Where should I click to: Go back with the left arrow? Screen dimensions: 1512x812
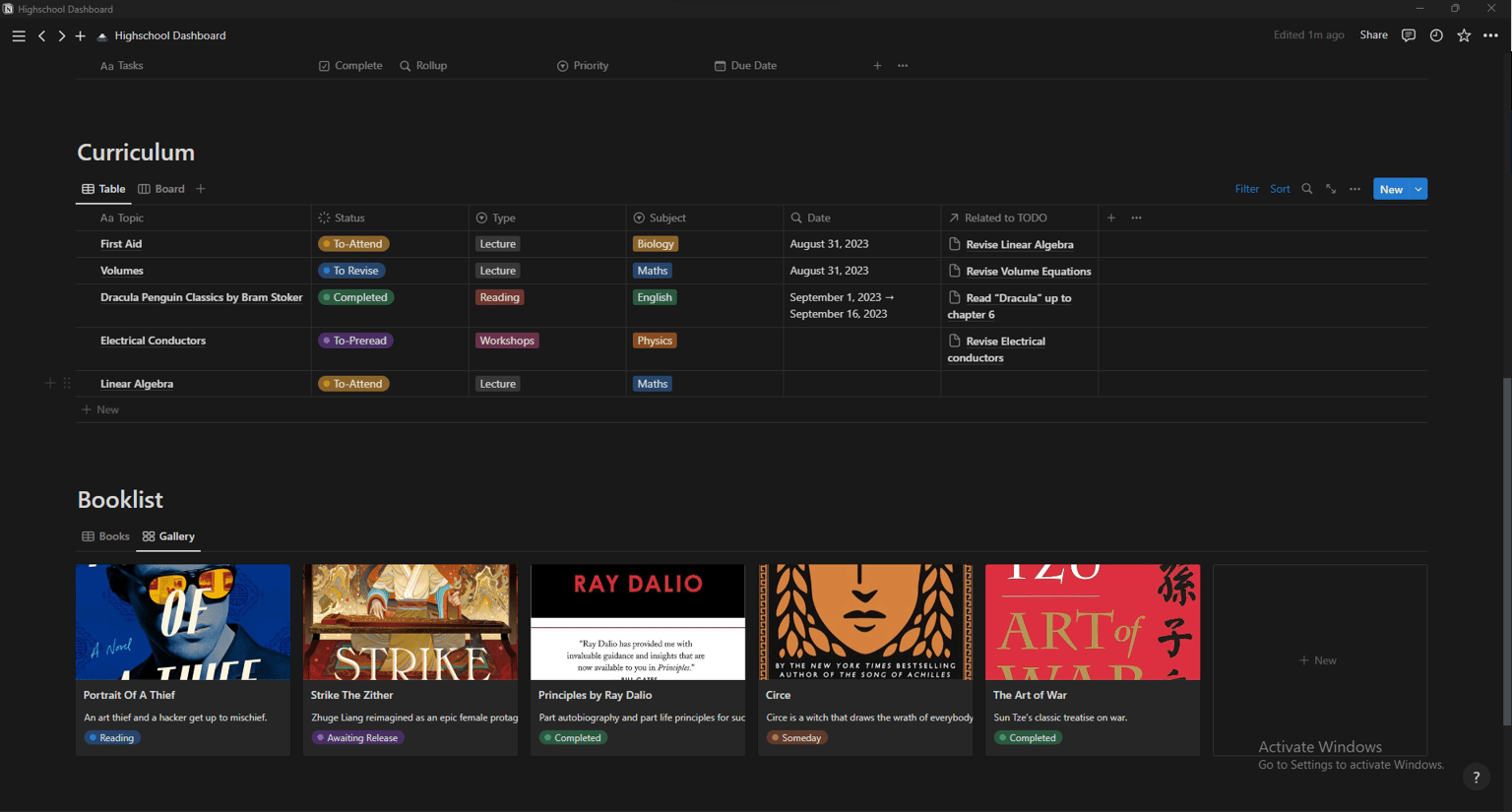coord(41,35)
